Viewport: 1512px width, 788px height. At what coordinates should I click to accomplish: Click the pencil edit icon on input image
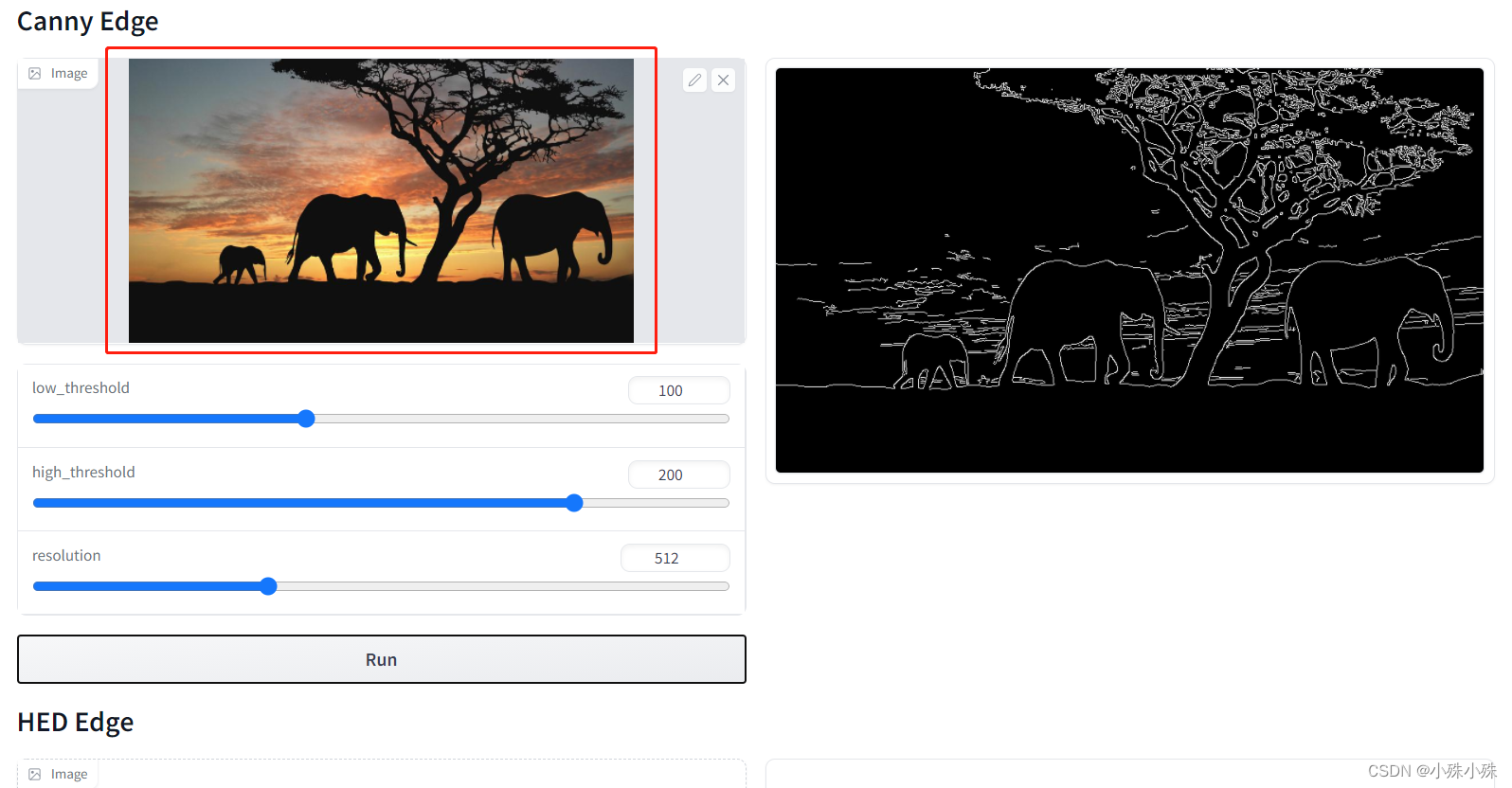click(x=694, y=81)
